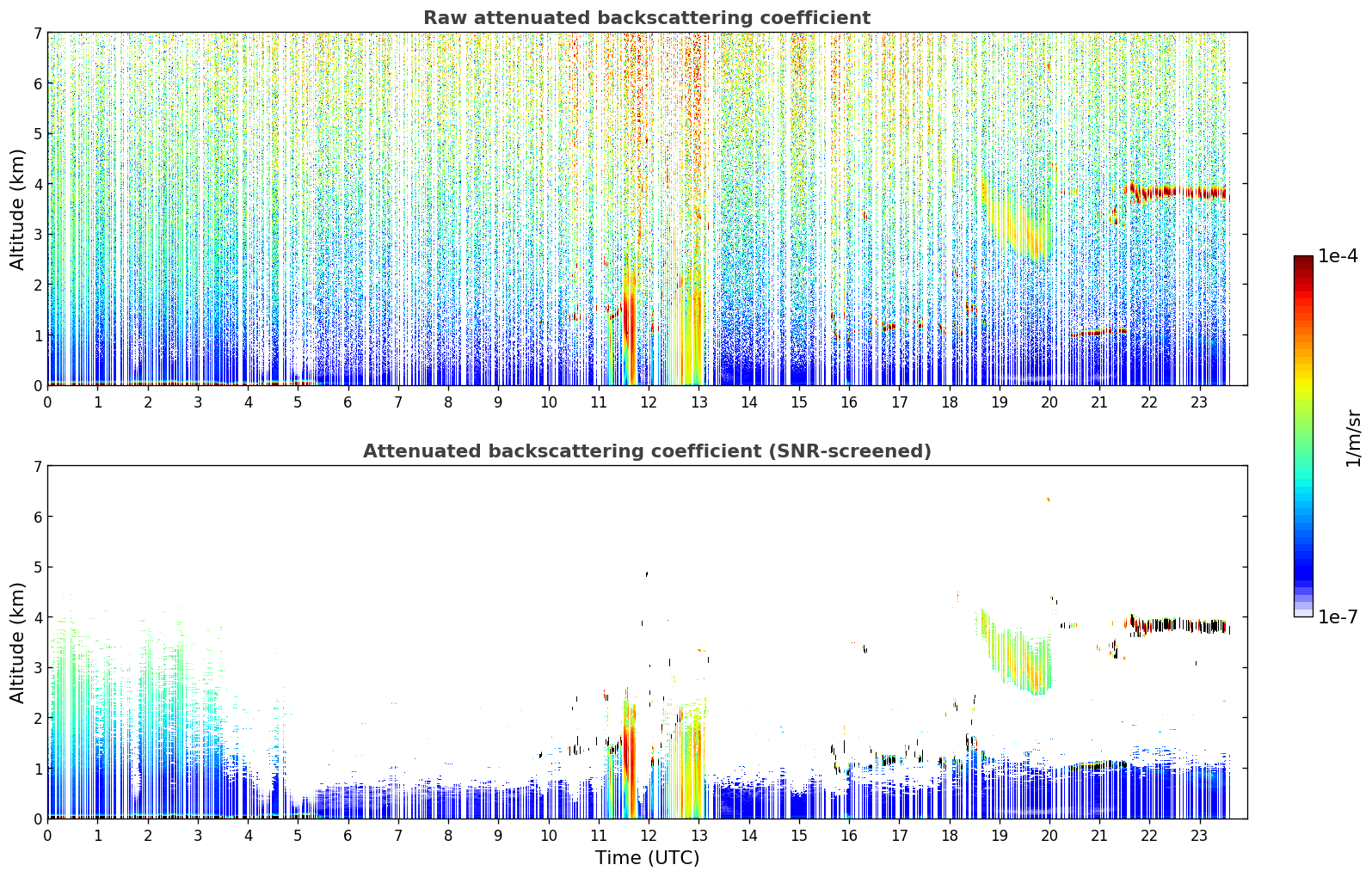Click the 'Time (UTC)' axis label
The height and width of the screenshot is (877, 1372).
pos(647,857)
